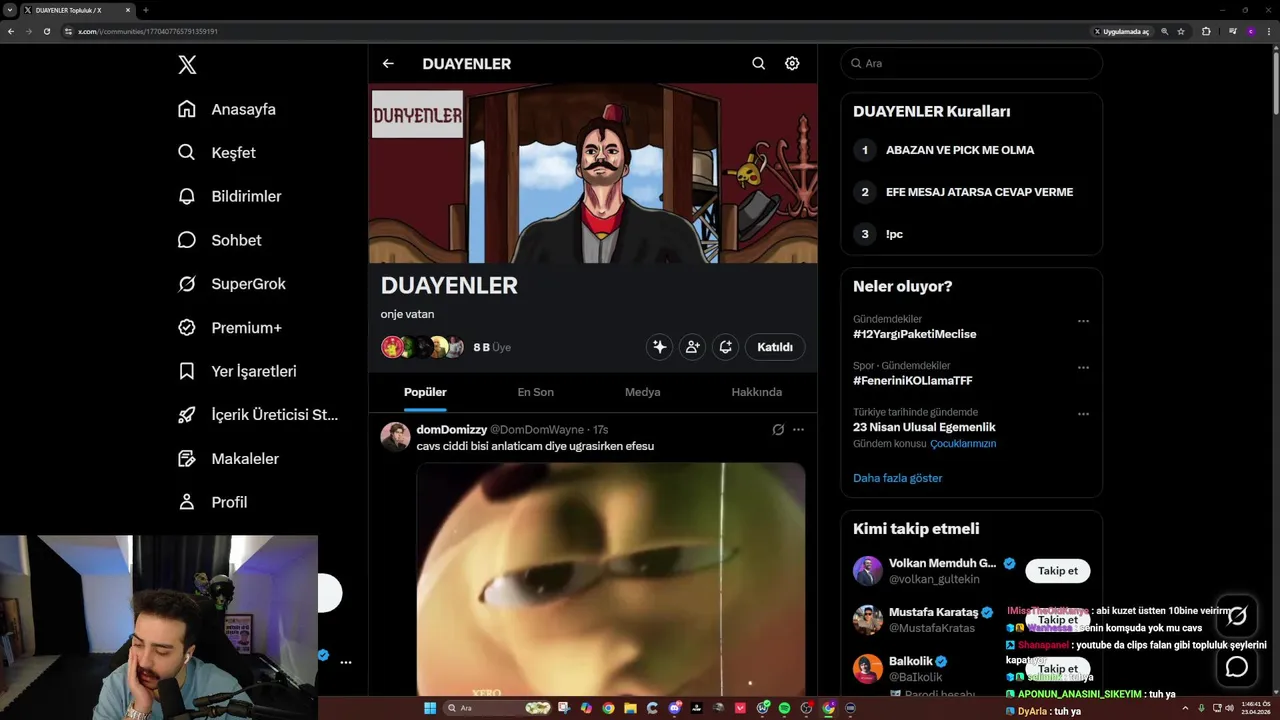Open more options for #FeneriniKOLlamaTFF trend
The width and height of the screenshot is (1280, 720).
pyautogui.click(x=1083, y=368)
